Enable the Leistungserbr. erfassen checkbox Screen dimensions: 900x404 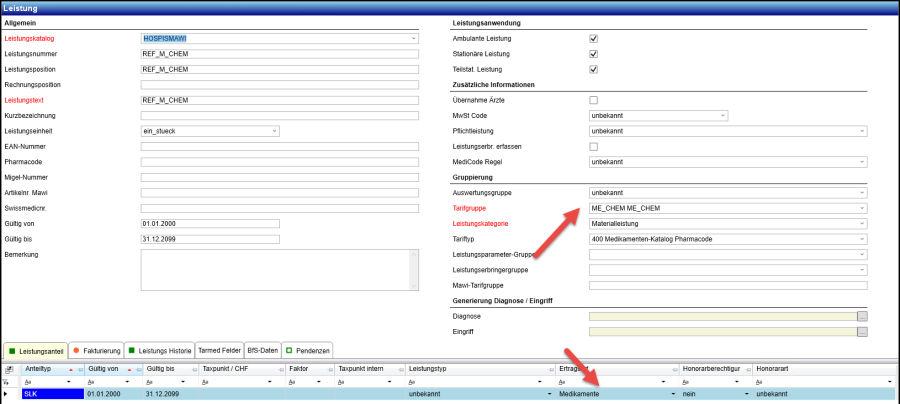(x=594, y=146)
